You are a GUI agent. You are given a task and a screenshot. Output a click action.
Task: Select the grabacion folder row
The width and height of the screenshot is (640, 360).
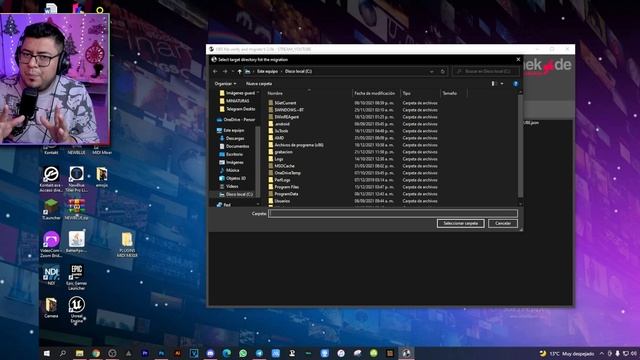coord(353,152)
